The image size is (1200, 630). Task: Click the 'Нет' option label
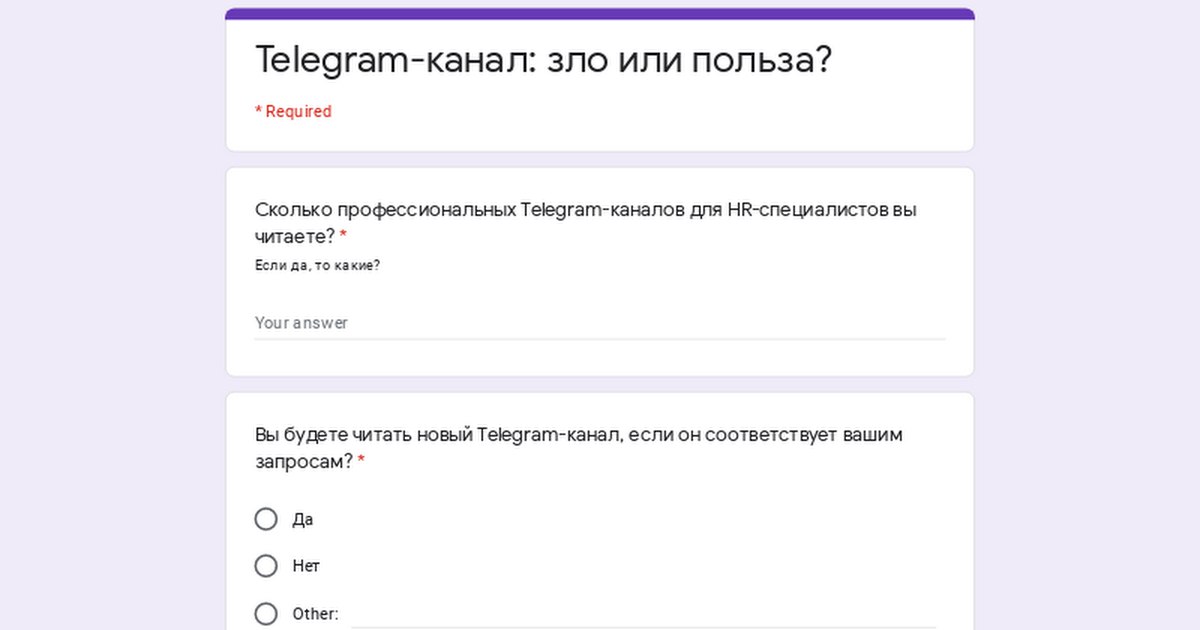[x=306, y=566]
